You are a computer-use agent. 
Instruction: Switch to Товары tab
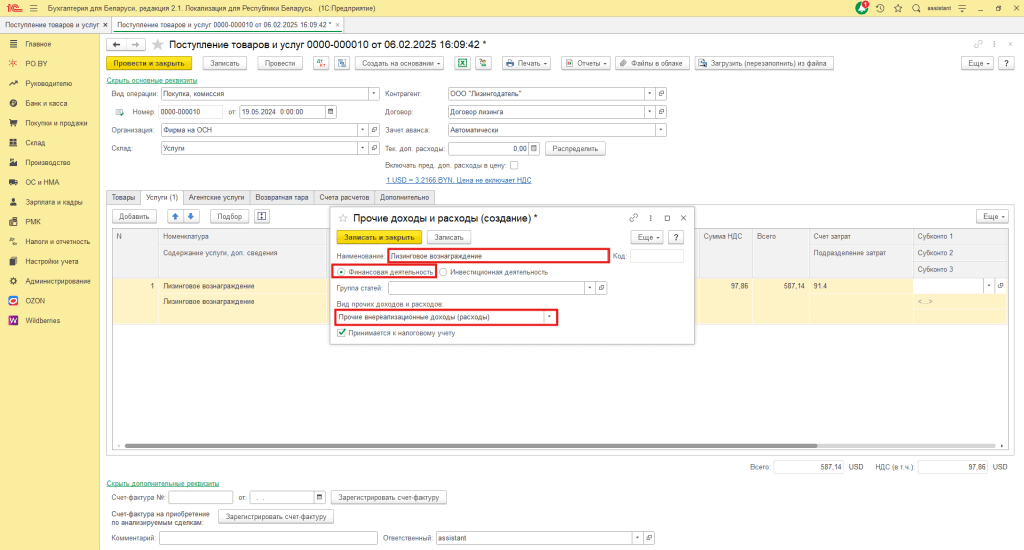point(123,197)
